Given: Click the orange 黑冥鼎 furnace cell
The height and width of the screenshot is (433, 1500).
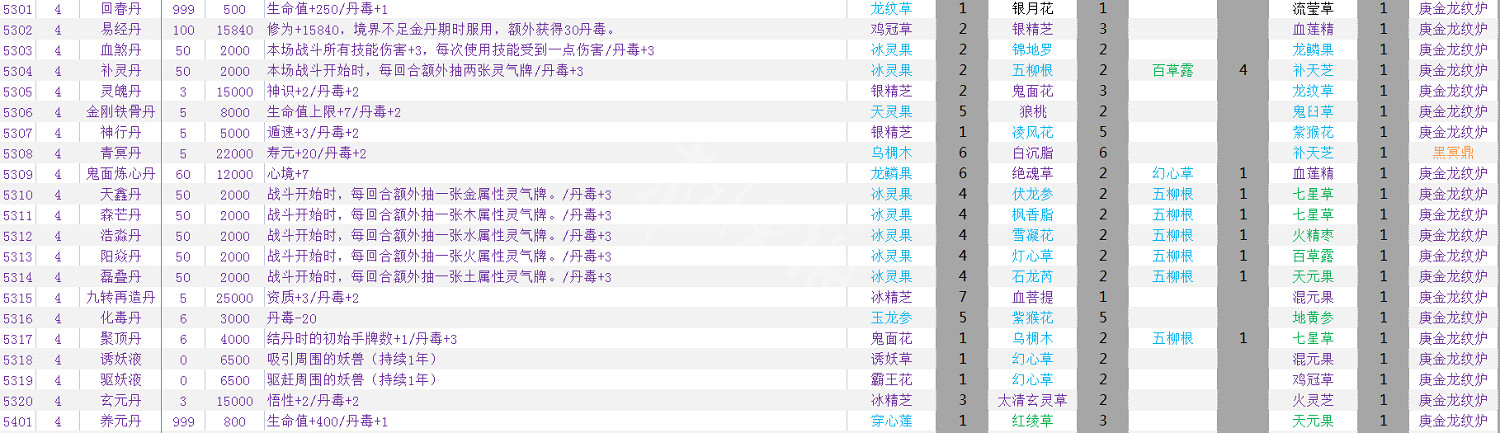Looking at the screenshot, I should (1453, 153).
